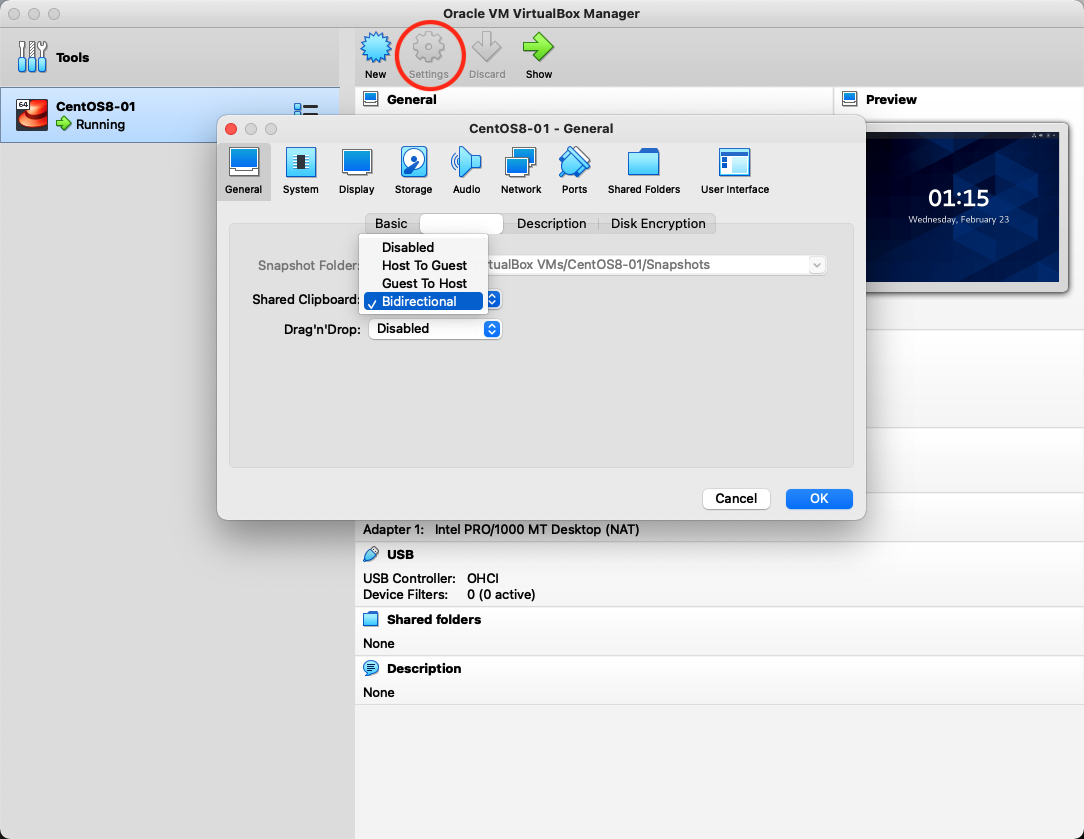Screen dimensions: 1084x839
Task: Open the Settings gear in toolbar
Action: point(429,48)
